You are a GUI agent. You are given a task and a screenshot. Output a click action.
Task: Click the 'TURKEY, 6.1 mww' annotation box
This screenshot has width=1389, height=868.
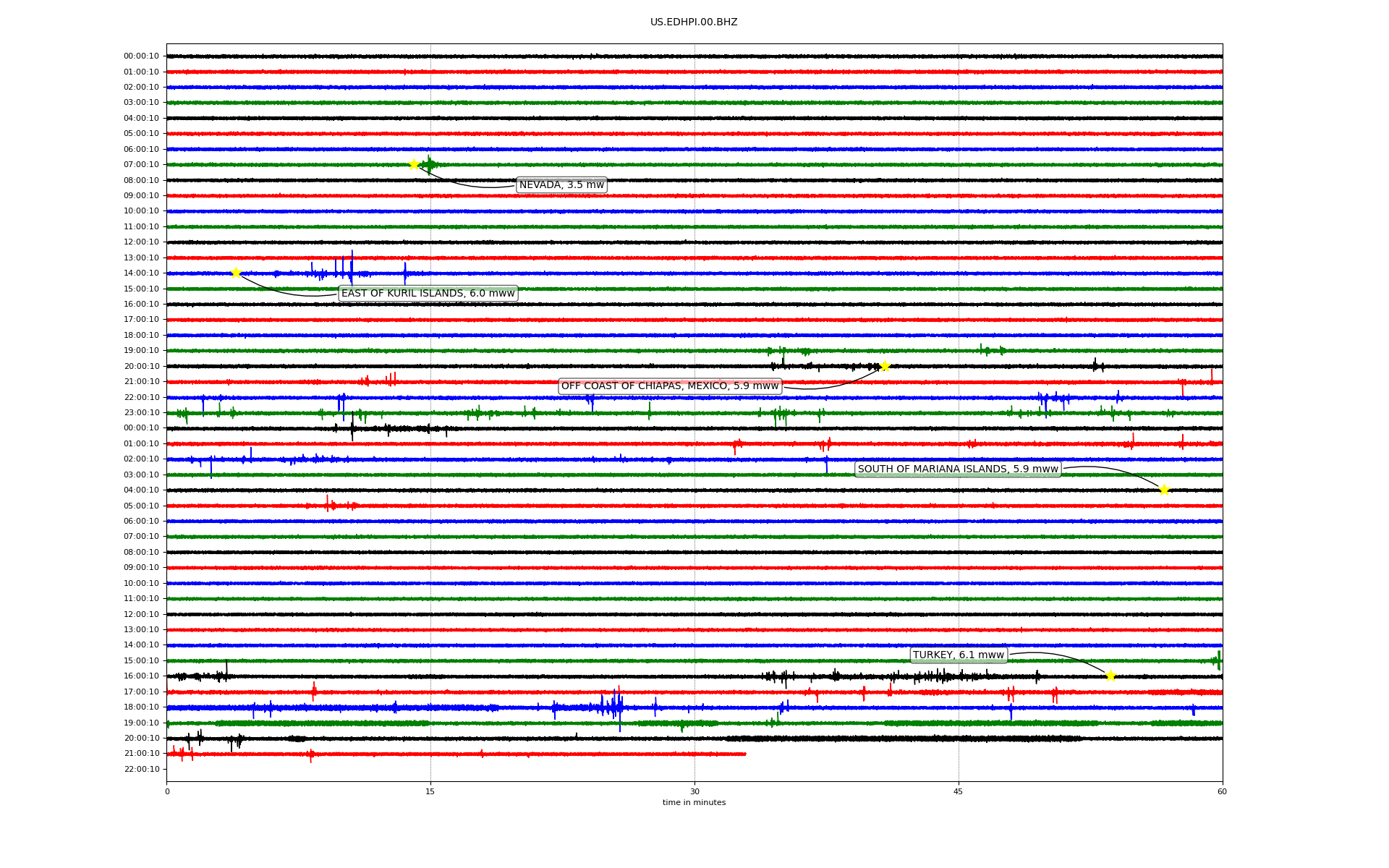click(x=959, y=655)
